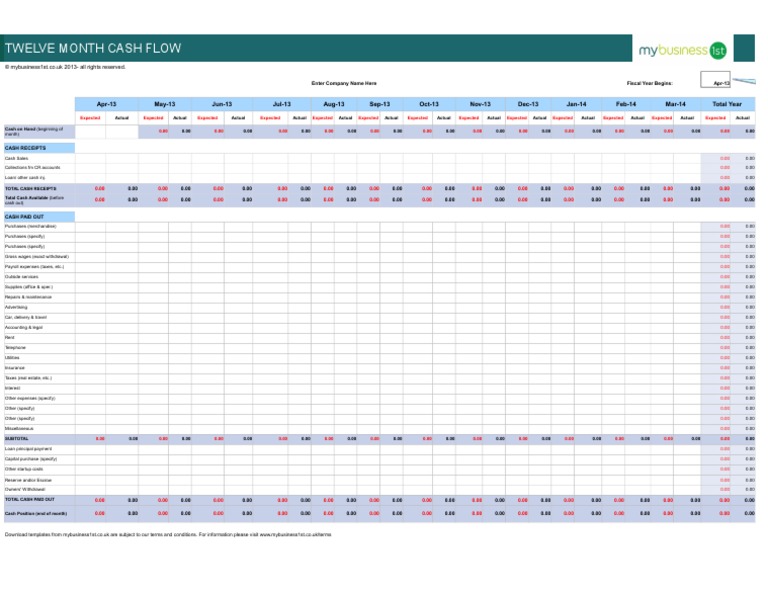
Task: Open the mybusiness1st terms link in footer
Action: tap(295, 535)
